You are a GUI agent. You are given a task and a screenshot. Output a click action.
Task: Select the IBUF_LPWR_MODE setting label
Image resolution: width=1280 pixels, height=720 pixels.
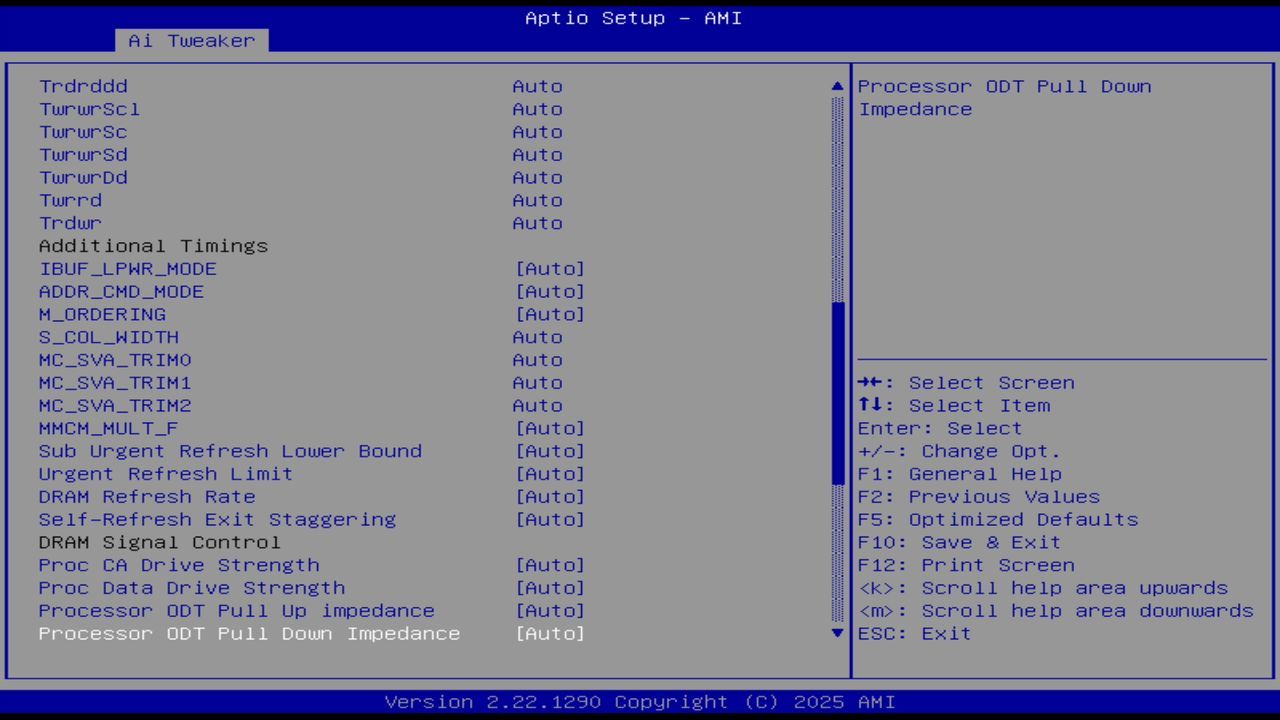tap(128, 269)
